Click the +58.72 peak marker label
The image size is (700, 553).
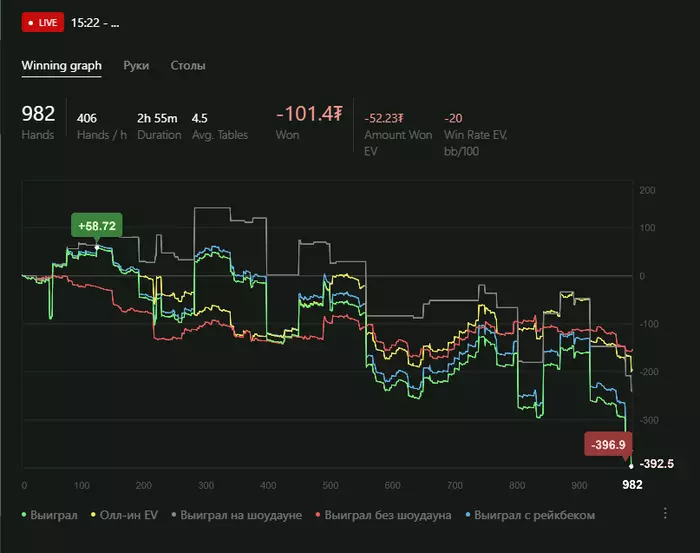coord(97,226)
